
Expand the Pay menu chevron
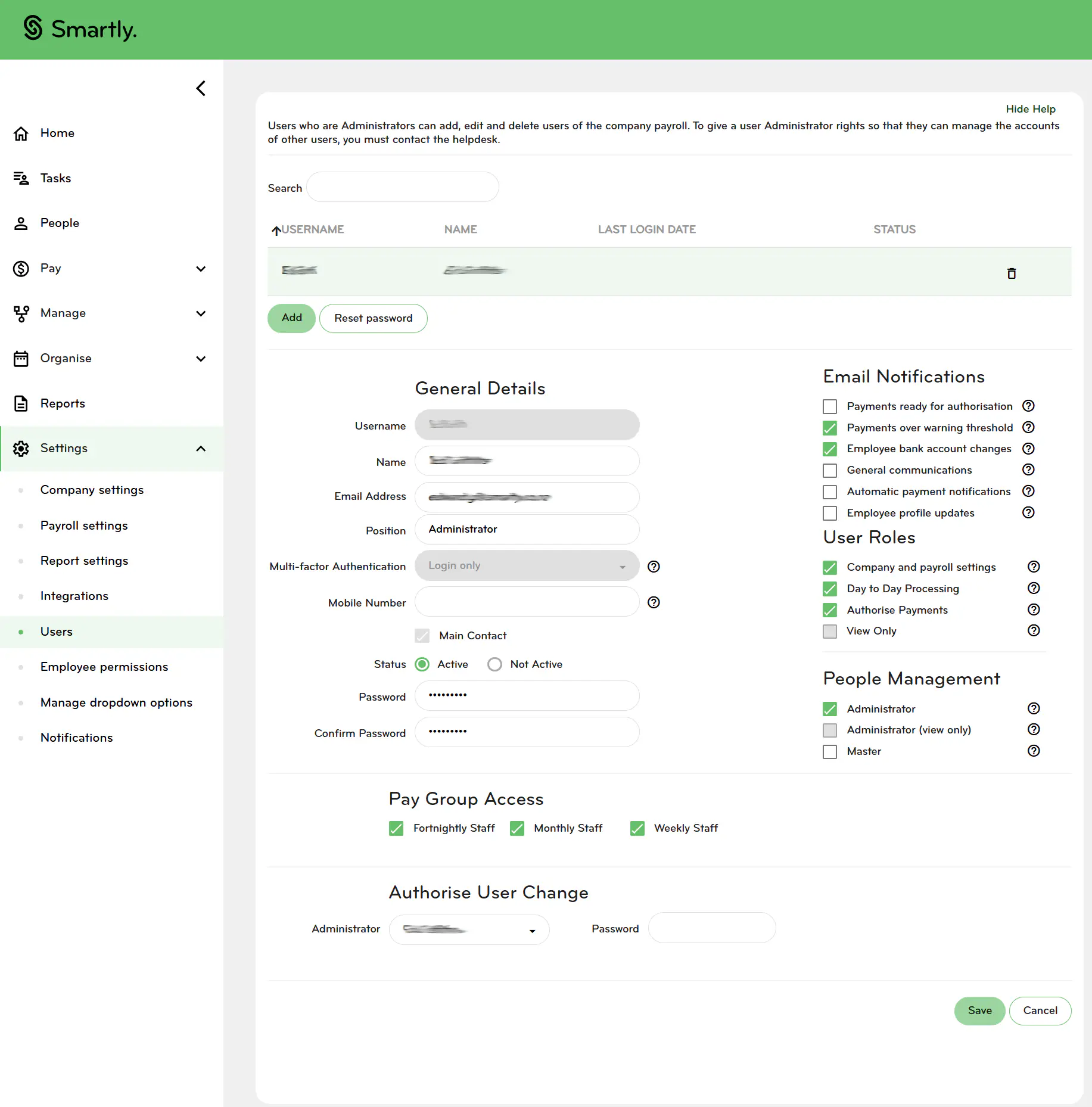coord(201,269)
